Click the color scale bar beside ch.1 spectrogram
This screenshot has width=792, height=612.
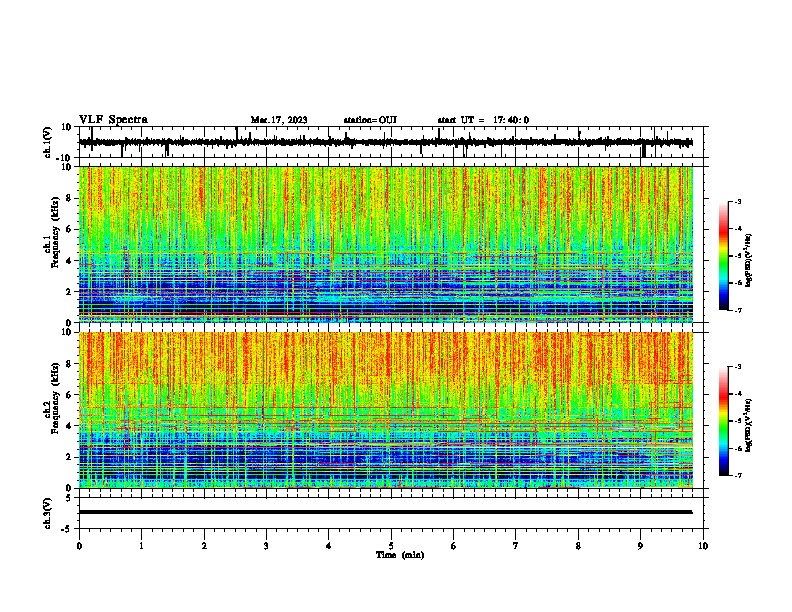[723, 256]
